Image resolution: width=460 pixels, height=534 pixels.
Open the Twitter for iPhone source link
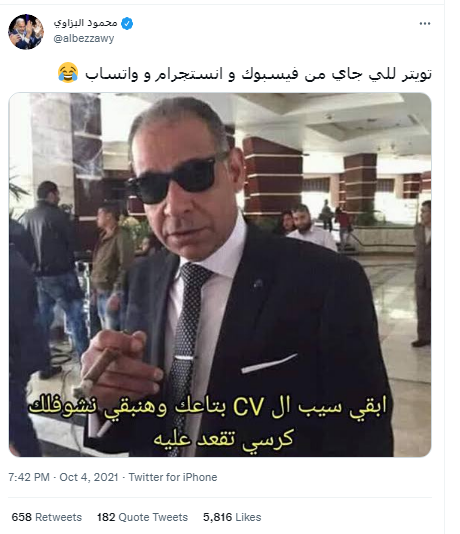(x=173, y=477)
